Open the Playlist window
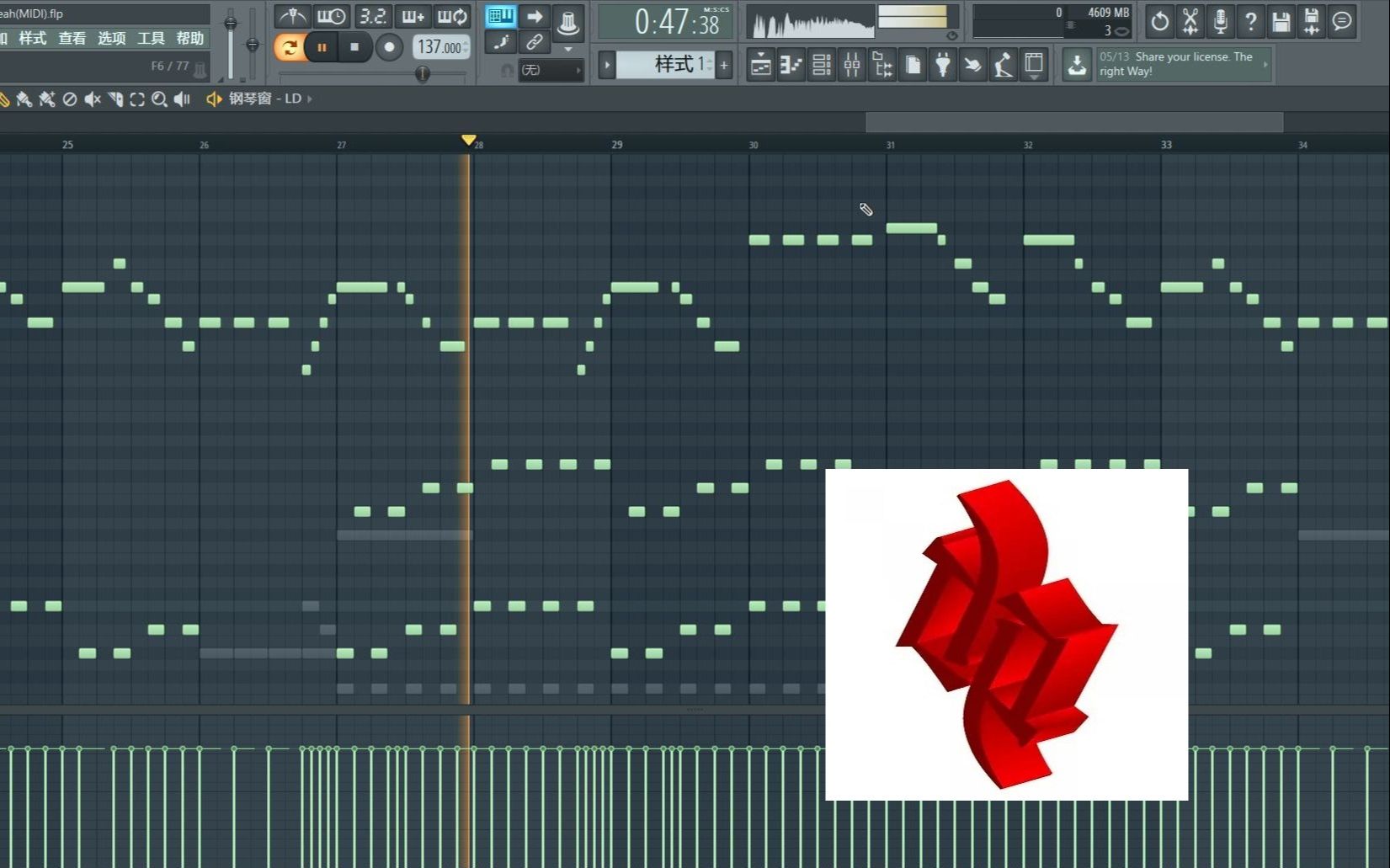Image resolution: width=1390 pixels, height=868 pixels. (x=760, y=65)
